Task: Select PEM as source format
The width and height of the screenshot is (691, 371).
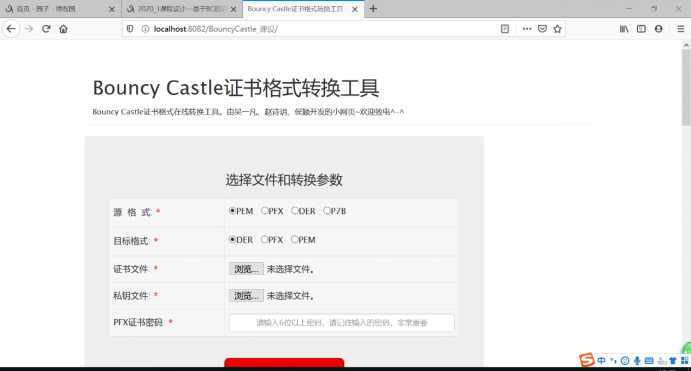Action: click(x=232, y=211)
